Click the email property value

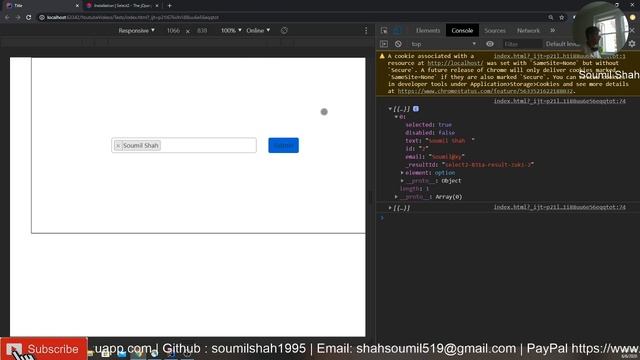[x=447, y=157]
